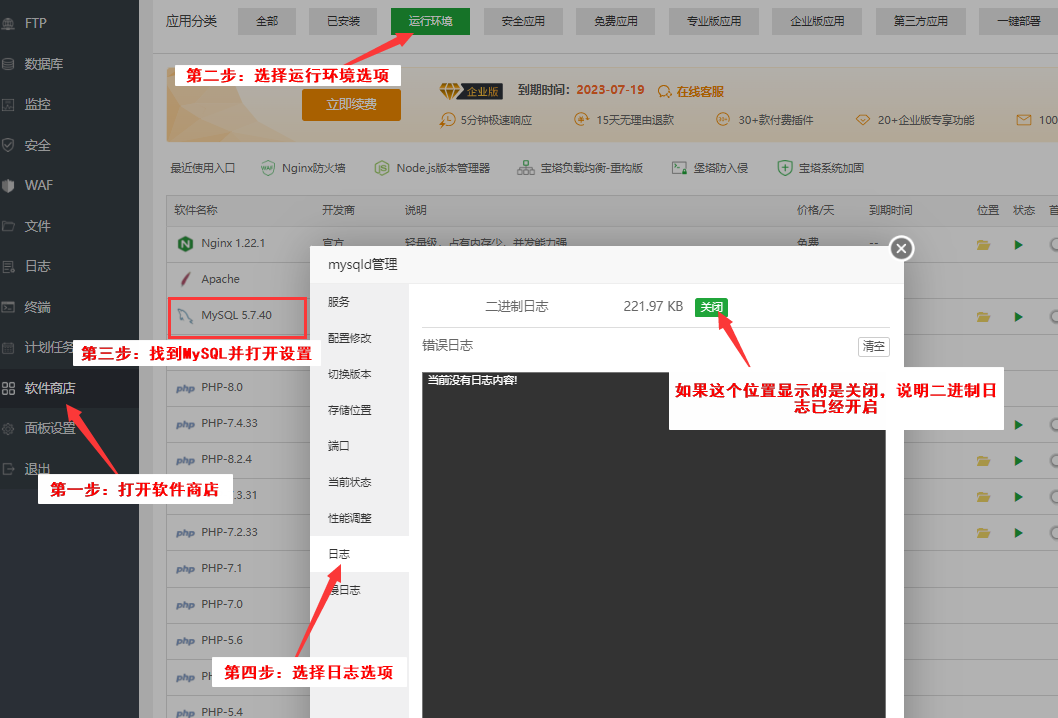Select 配置修改 in mysqld管理 menu

tap(360, 338)
